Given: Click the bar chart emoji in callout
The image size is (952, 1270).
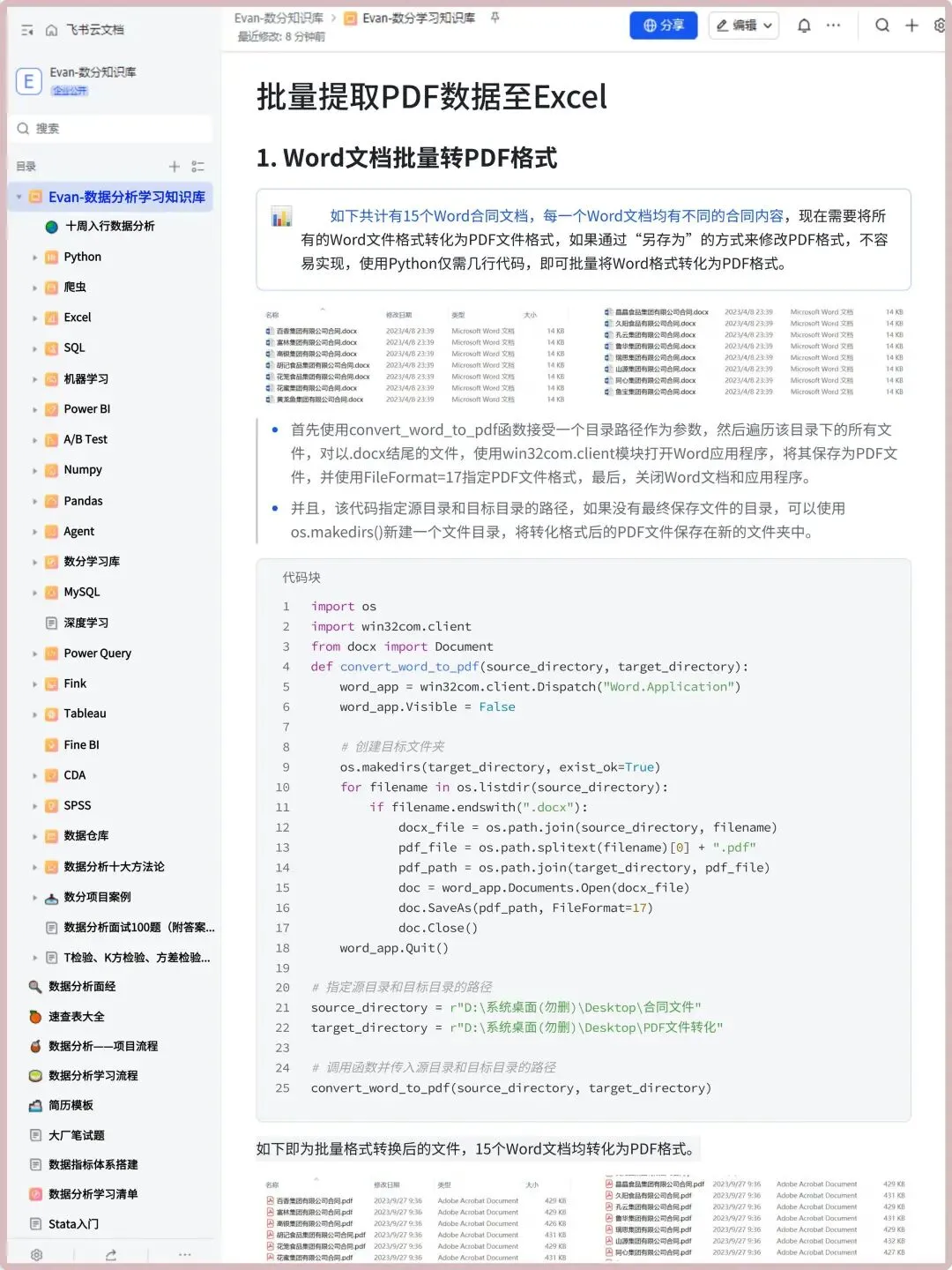Looking at the screenshot, I should coord(281,216).
